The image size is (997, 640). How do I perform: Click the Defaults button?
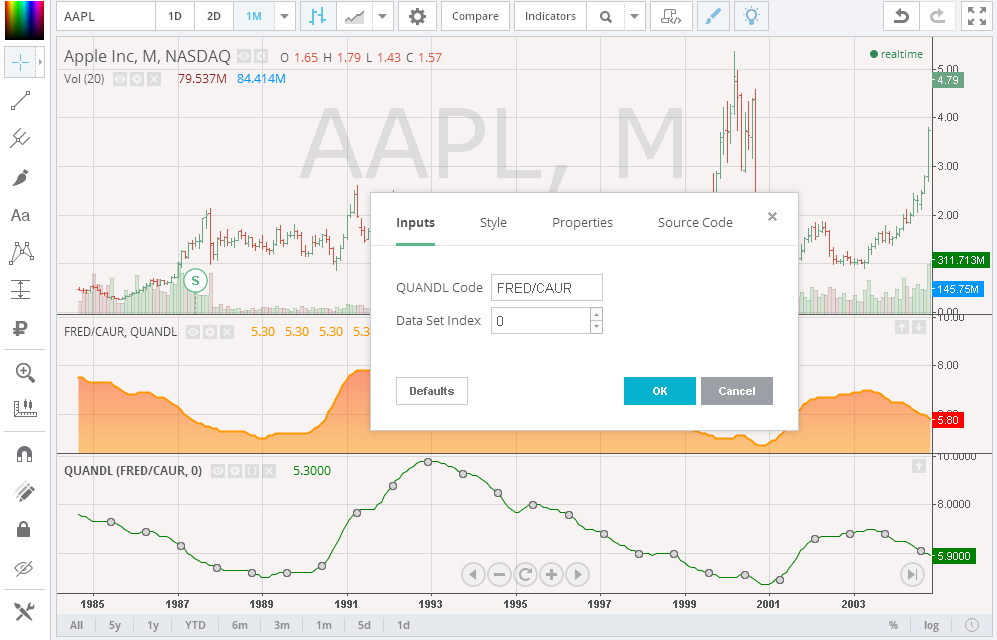(x=432, y=391)
